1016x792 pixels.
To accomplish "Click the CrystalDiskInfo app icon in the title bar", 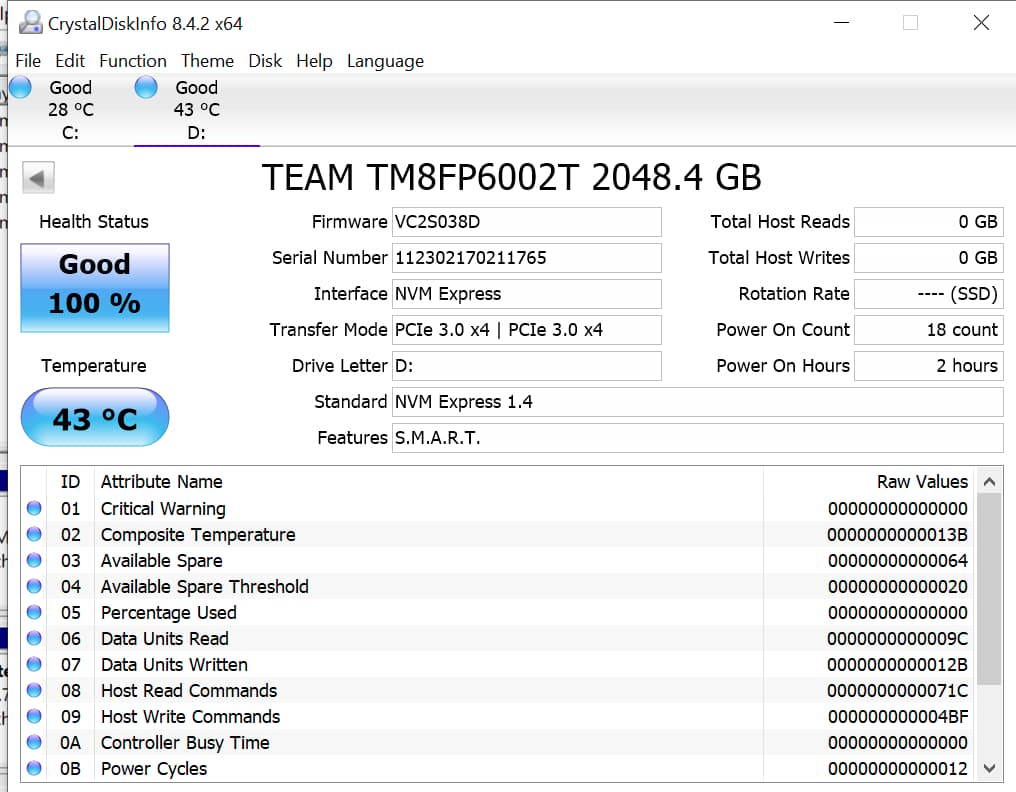I will 30,23.
